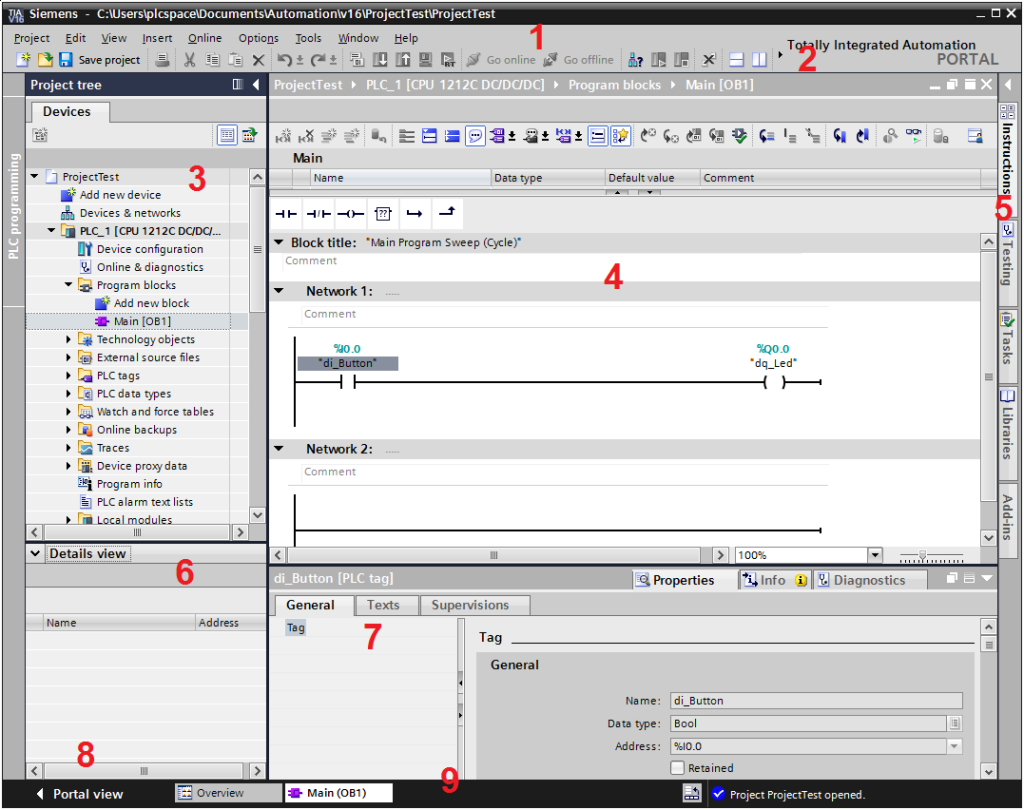Click the tag Name input field
This screenshot has height=810, width=1024.
click(x=814, y=701)
